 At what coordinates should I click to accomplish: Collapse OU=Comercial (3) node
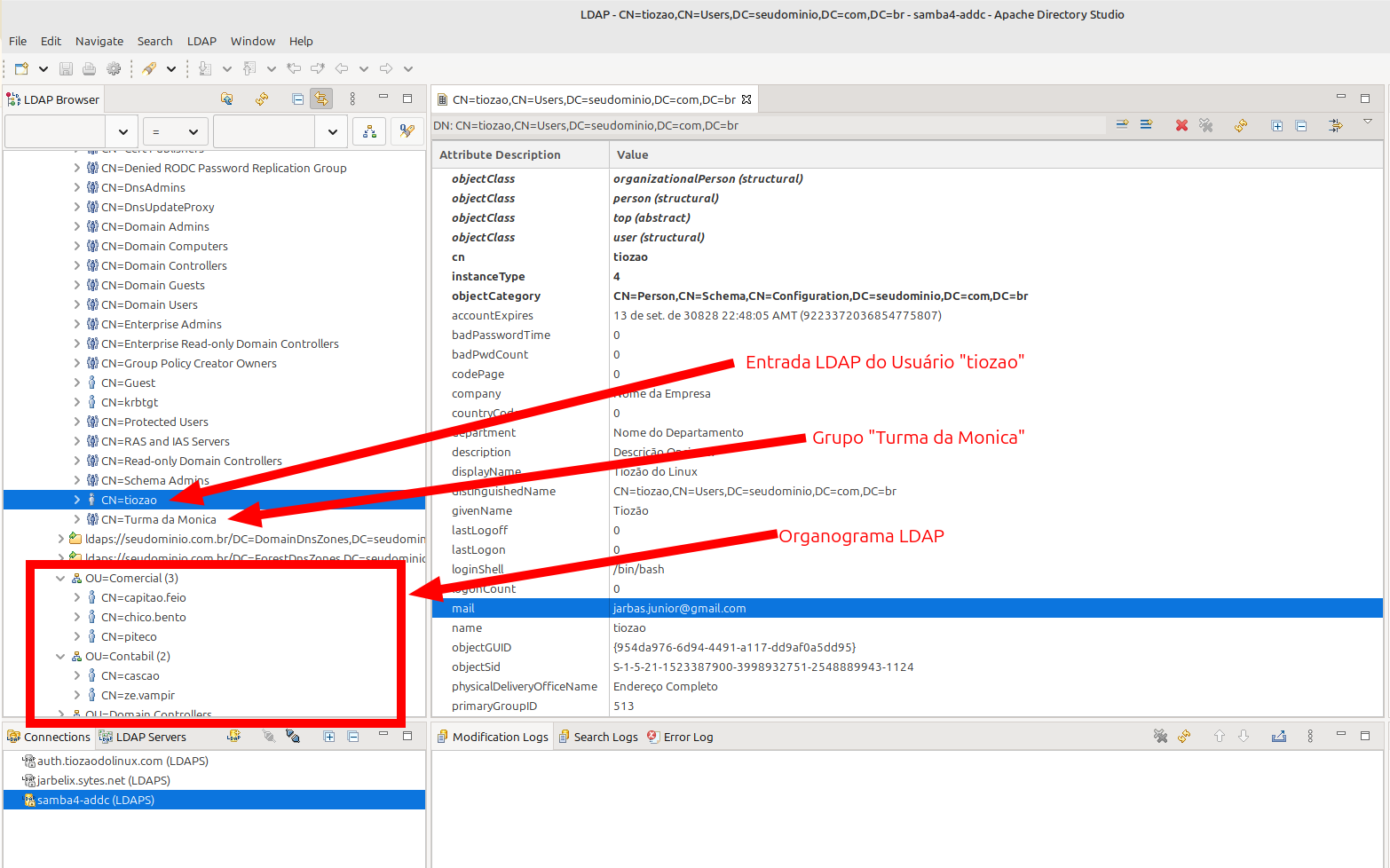tap(60, 578)
